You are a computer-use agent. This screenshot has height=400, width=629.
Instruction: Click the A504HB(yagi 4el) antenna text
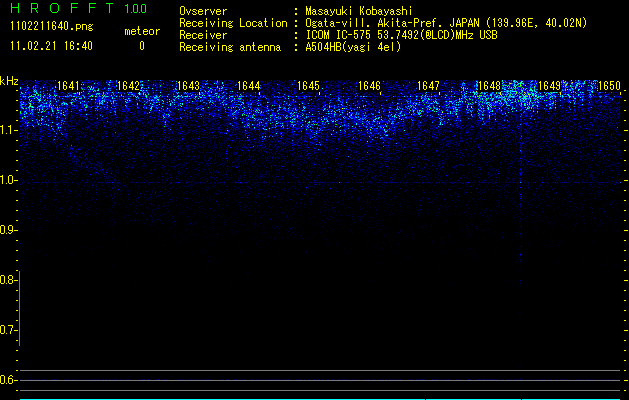(353, 47)
